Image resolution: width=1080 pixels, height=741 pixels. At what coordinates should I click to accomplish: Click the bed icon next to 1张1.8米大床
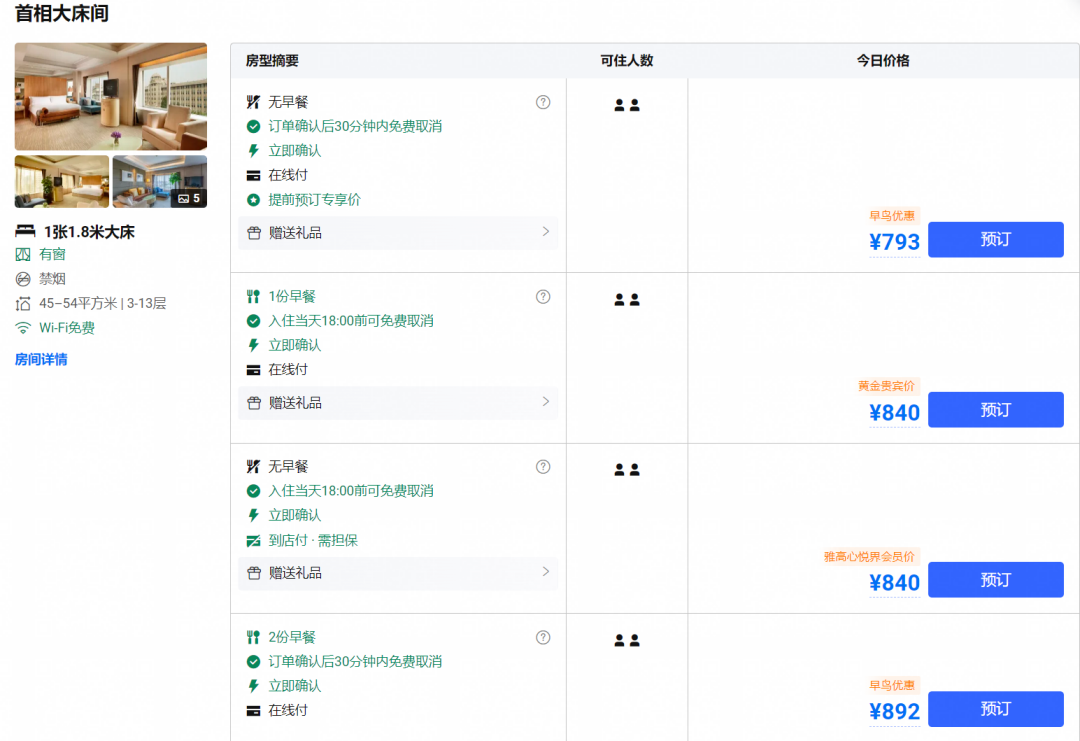click(25, 231)
